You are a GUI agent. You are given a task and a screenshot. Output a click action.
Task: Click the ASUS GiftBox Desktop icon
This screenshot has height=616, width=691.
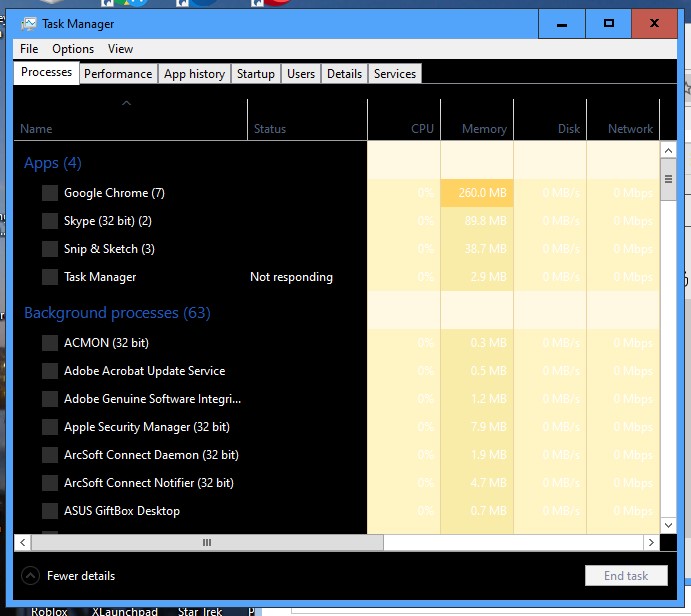click(50, 511)
